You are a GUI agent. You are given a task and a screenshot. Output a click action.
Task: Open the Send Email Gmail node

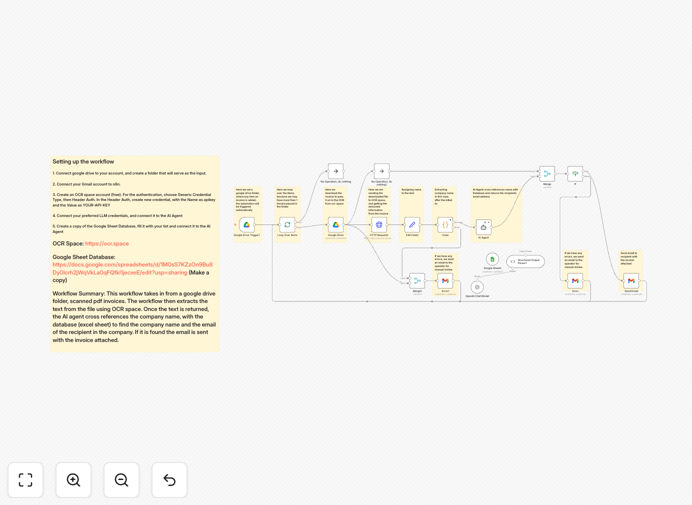pyautogui.click(x=631, y=281)
